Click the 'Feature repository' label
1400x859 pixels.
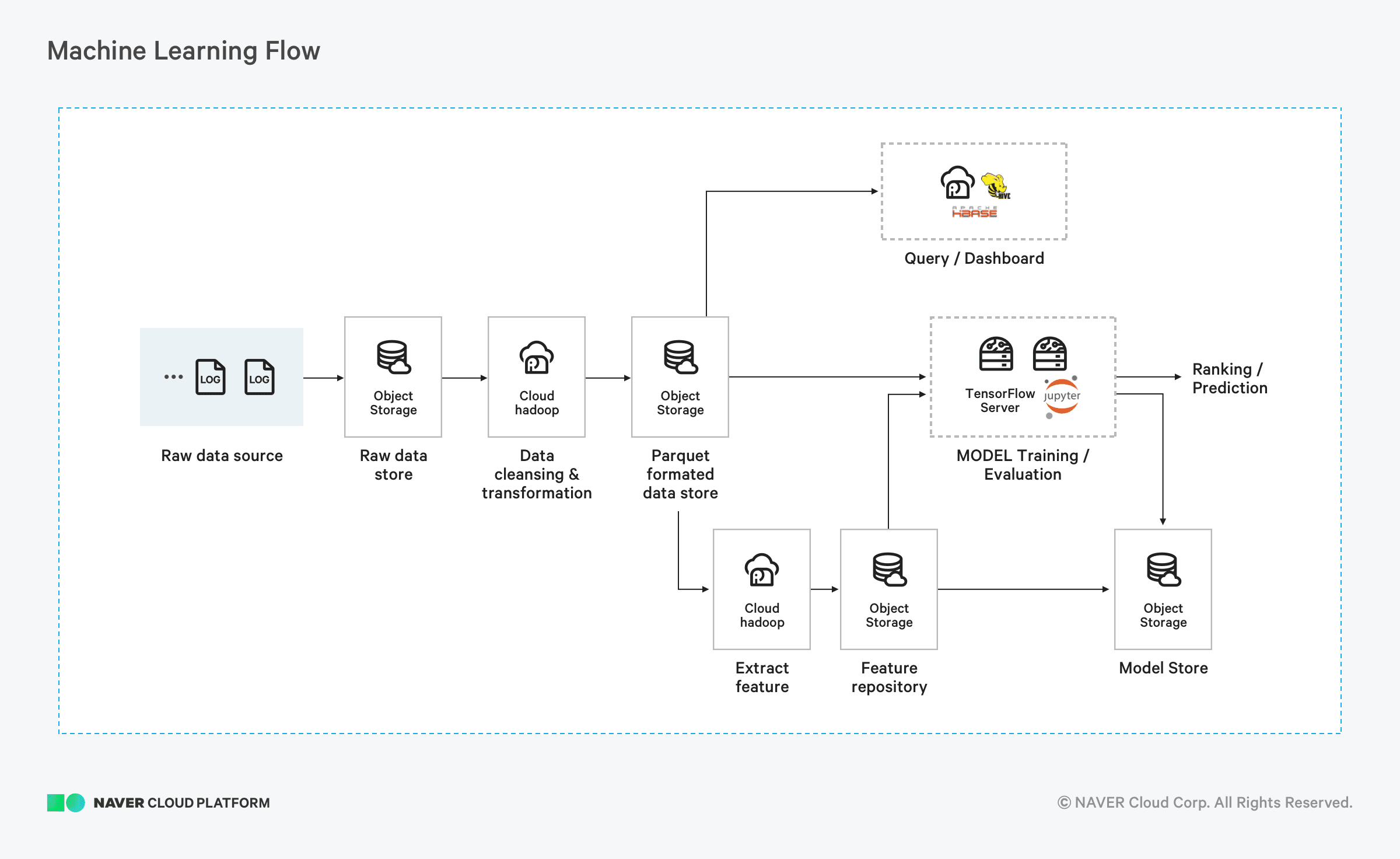[890, 678]
